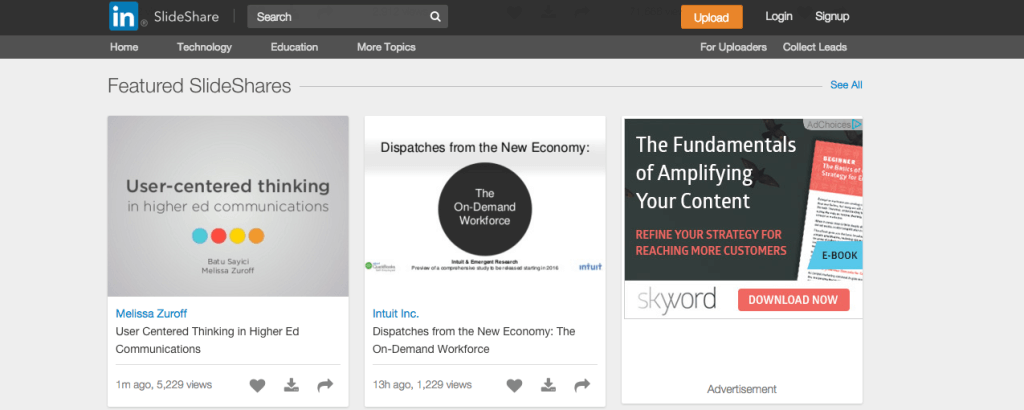This screenshot has height=410, width=1024.
Task: Click the orange Upload button
Action: coord(711,17)
